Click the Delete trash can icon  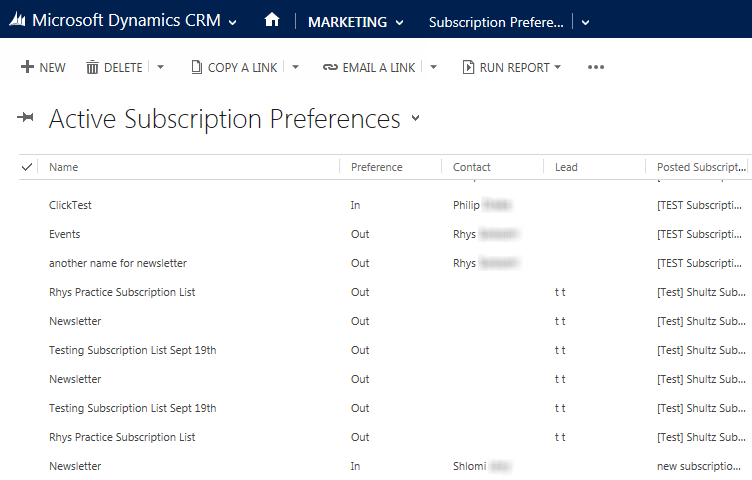[x=92, y=67]
